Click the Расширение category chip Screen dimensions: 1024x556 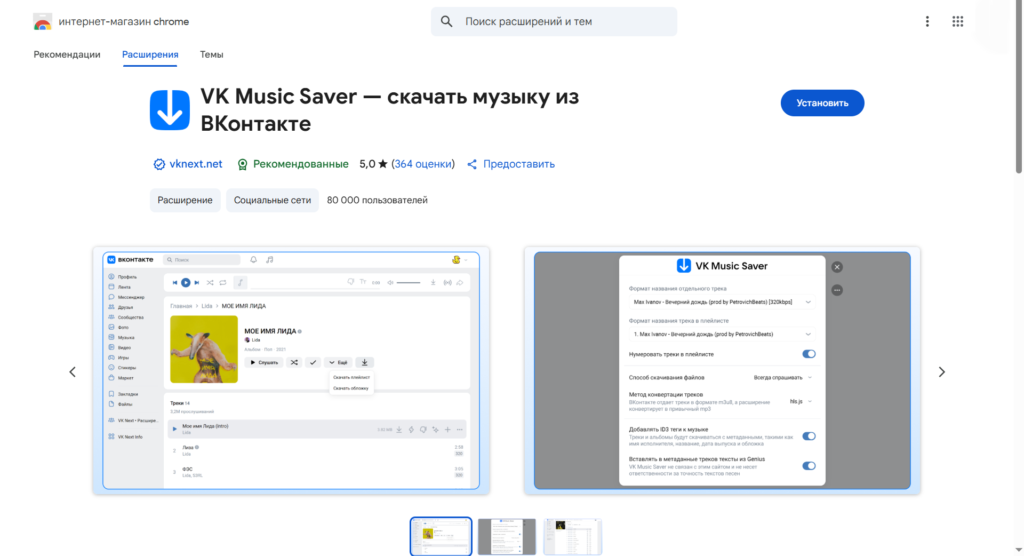[185, 201]
